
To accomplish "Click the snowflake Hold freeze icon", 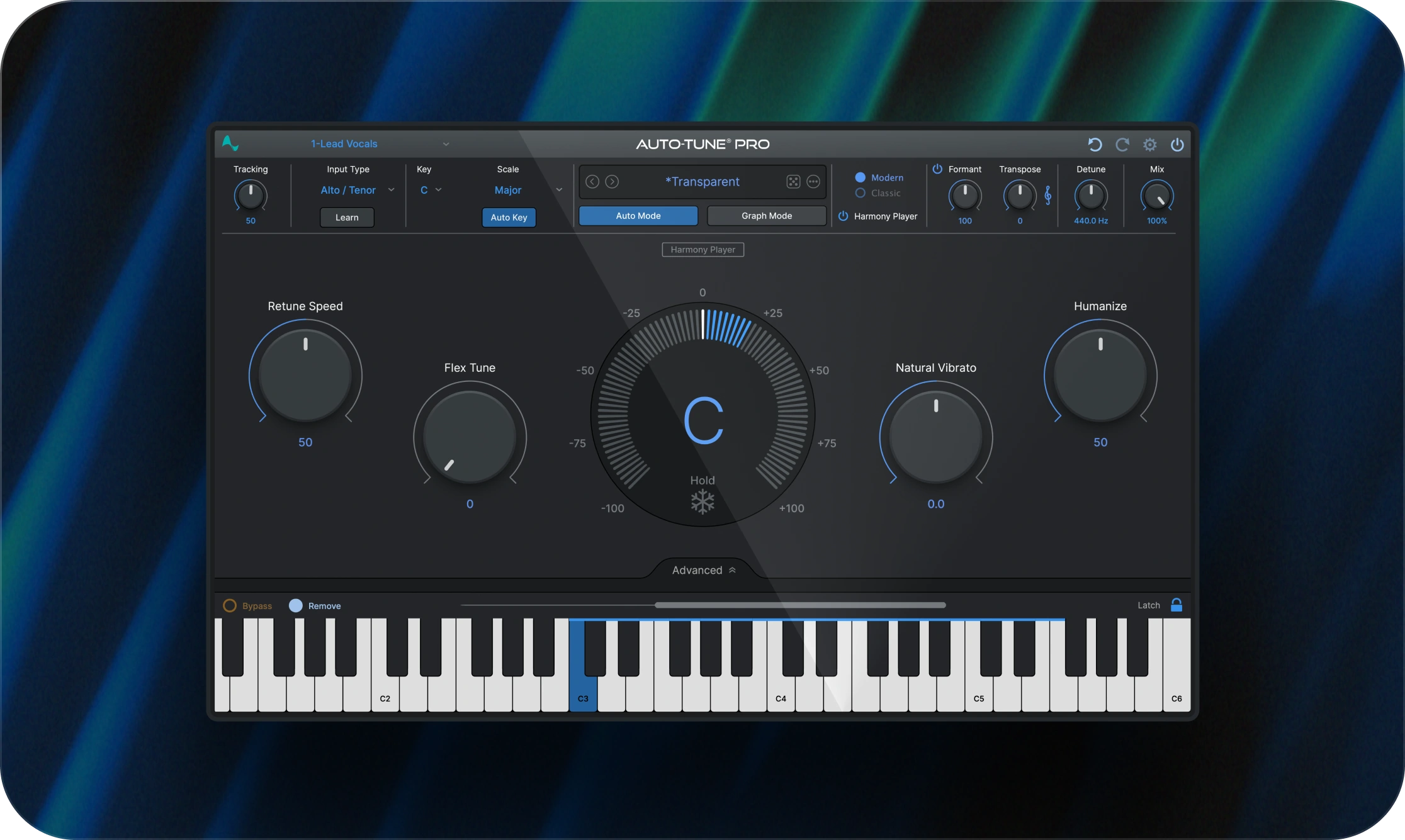I will tap(702, 502).
